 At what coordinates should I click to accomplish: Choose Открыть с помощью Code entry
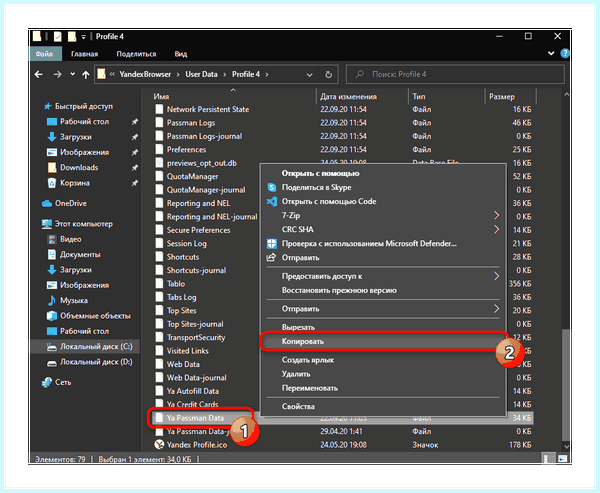coord(383,201)
